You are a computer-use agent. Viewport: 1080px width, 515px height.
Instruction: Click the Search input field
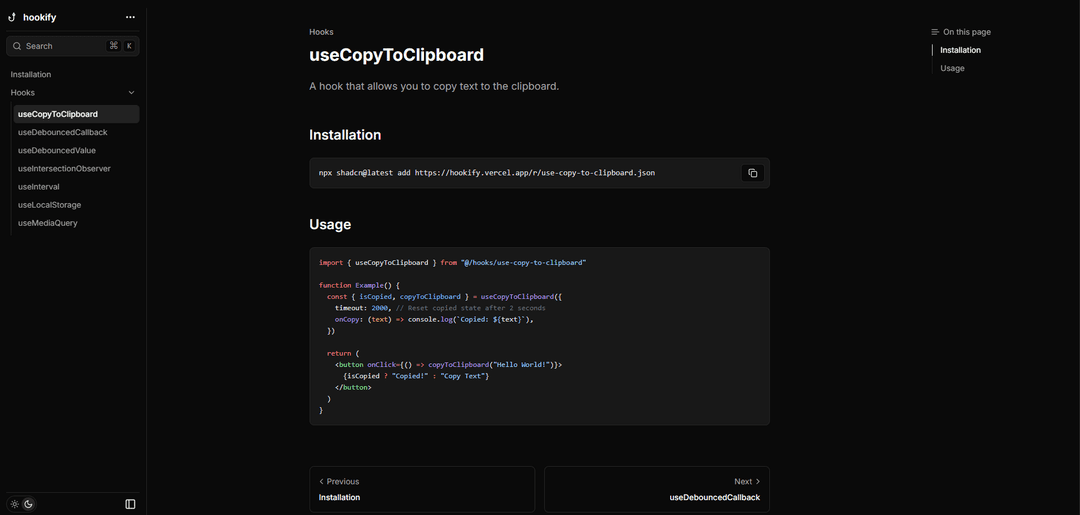point(65,46)
